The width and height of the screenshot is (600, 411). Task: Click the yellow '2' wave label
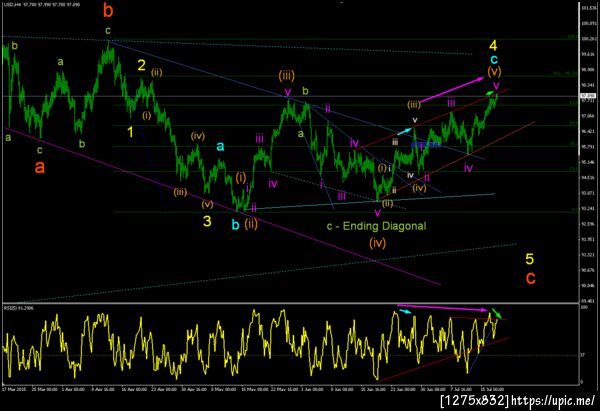coord(142,65)
